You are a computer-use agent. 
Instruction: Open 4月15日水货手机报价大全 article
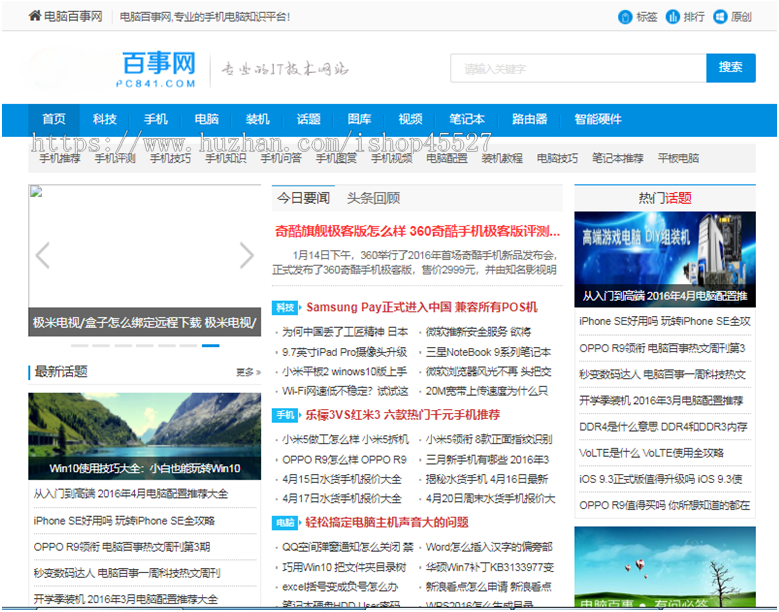[x=342, y=479]
